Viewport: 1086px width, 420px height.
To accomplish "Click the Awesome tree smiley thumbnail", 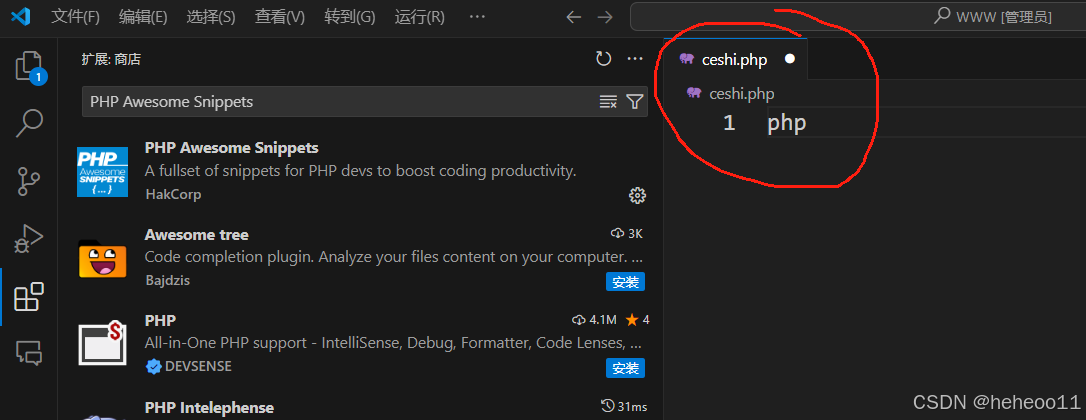I will [x=103, y=258].
